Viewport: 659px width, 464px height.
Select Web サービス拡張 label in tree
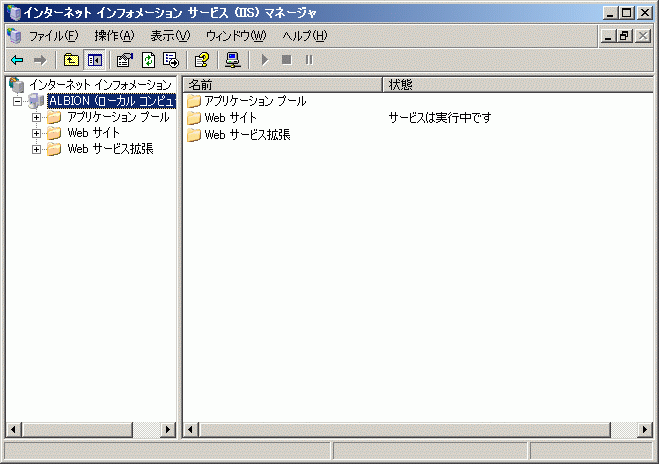pos(110,149)
